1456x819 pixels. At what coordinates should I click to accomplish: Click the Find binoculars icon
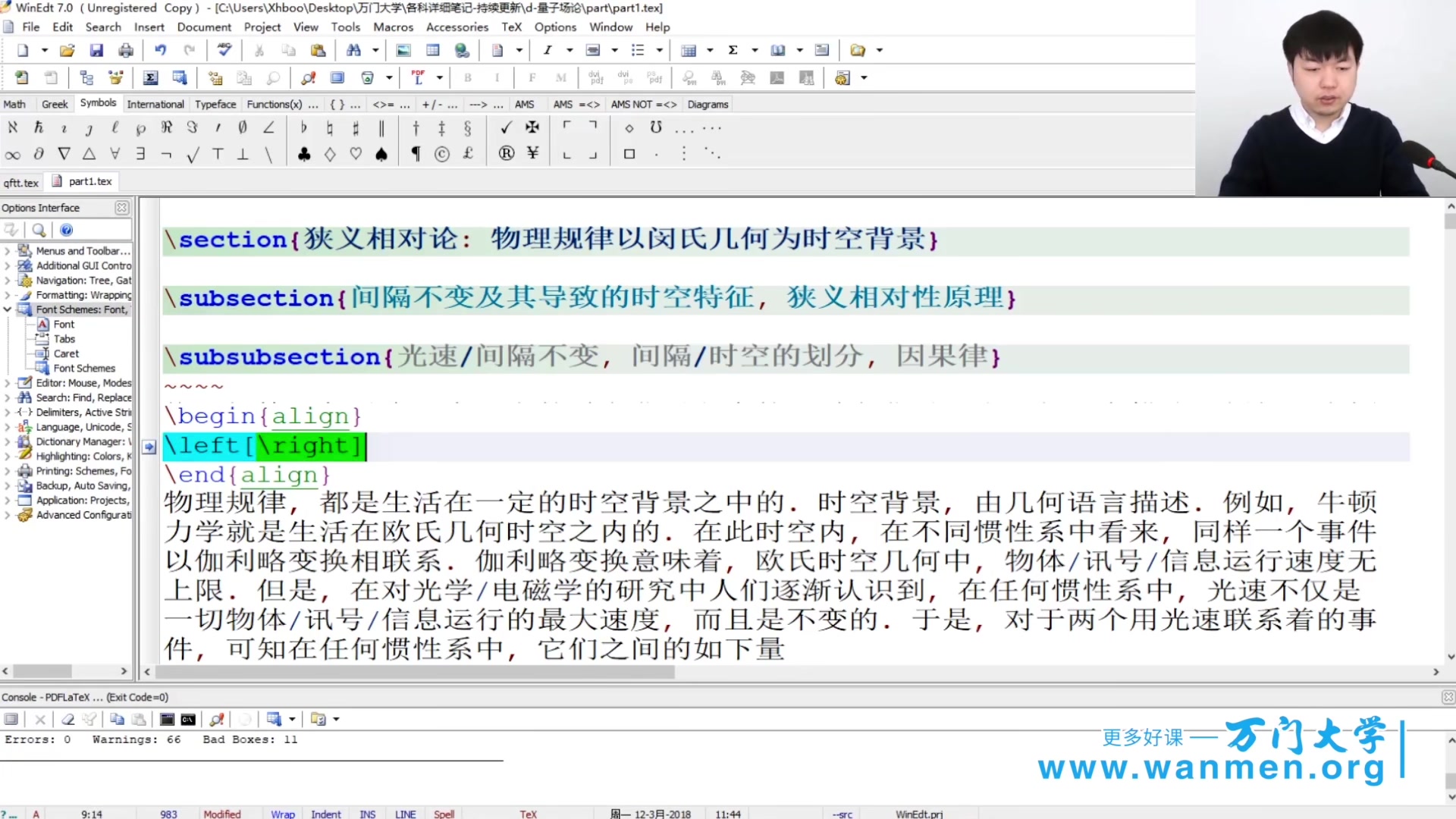(x=353, y=51)
